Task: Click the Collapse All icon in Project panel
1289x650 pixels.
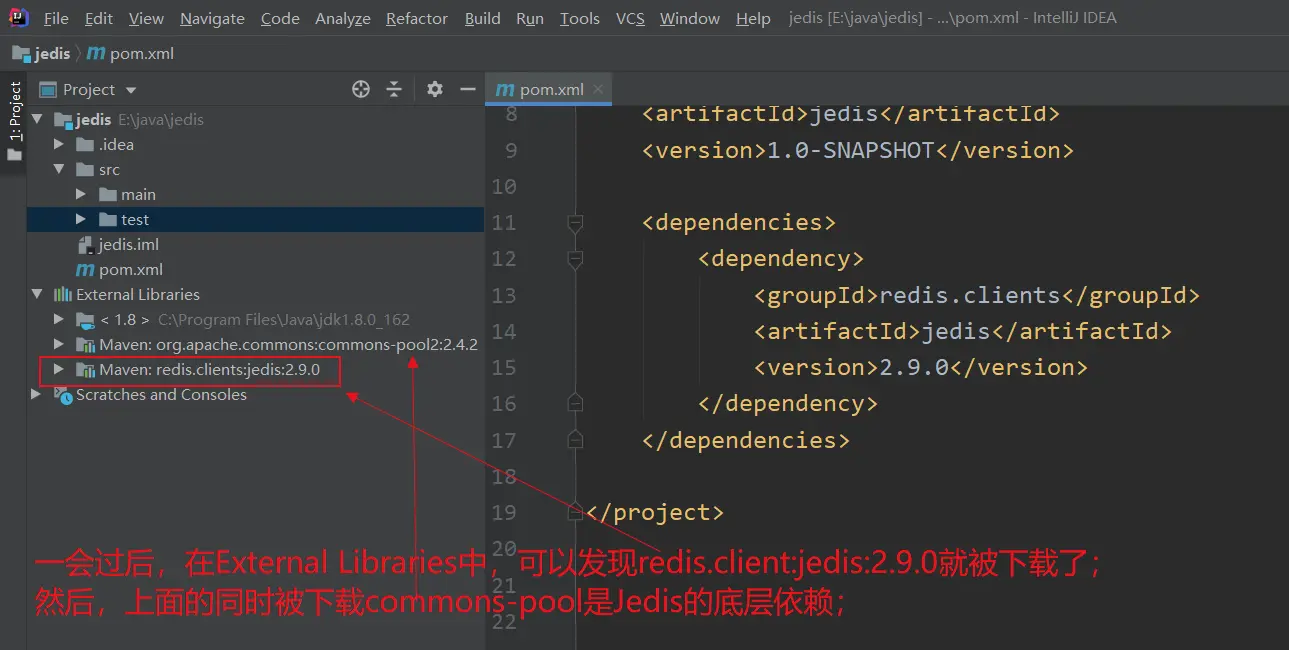Action: 394,90
